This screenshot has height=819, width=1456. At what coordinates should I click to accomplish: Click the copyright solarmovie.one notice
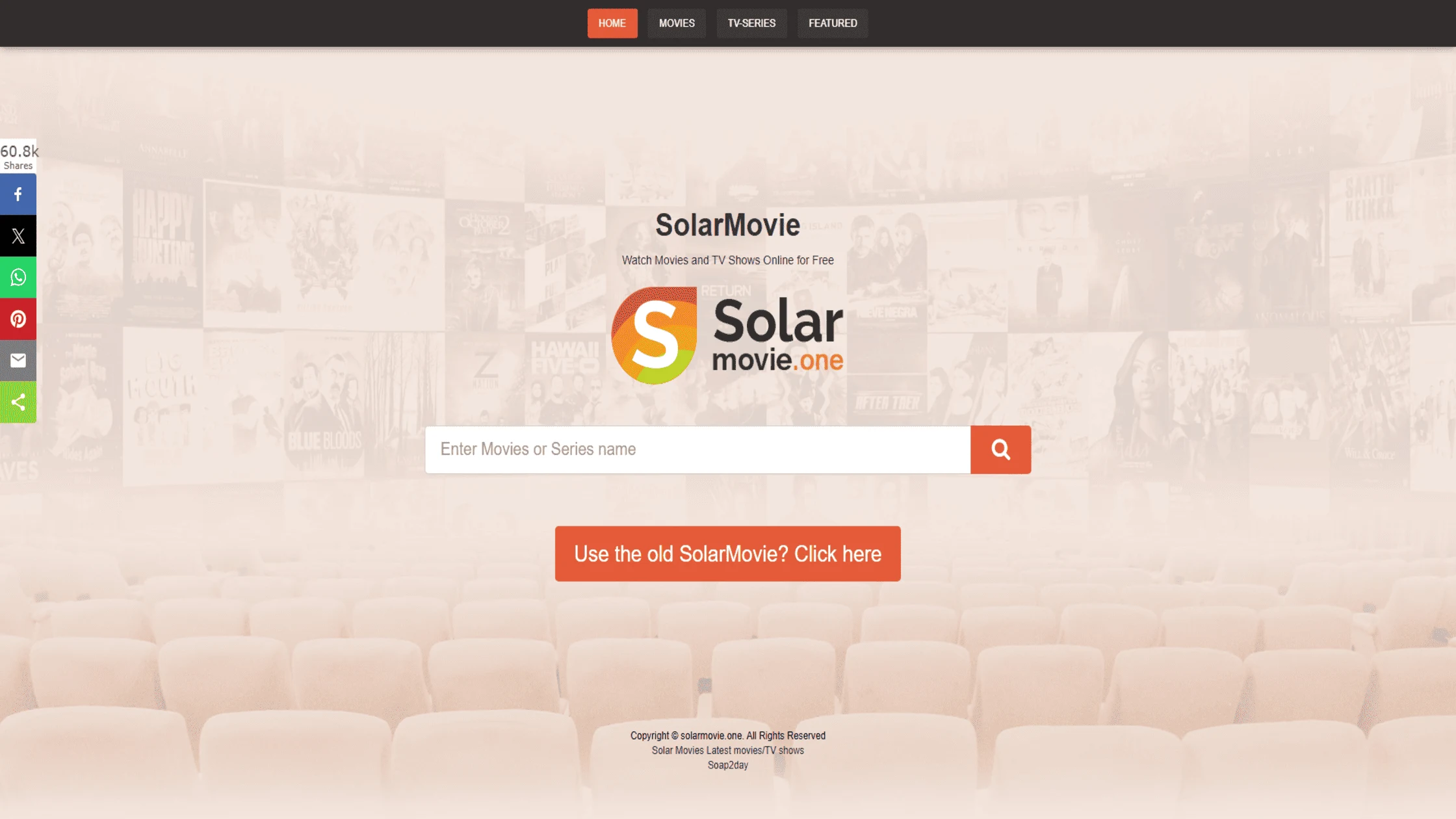(727, 735)
